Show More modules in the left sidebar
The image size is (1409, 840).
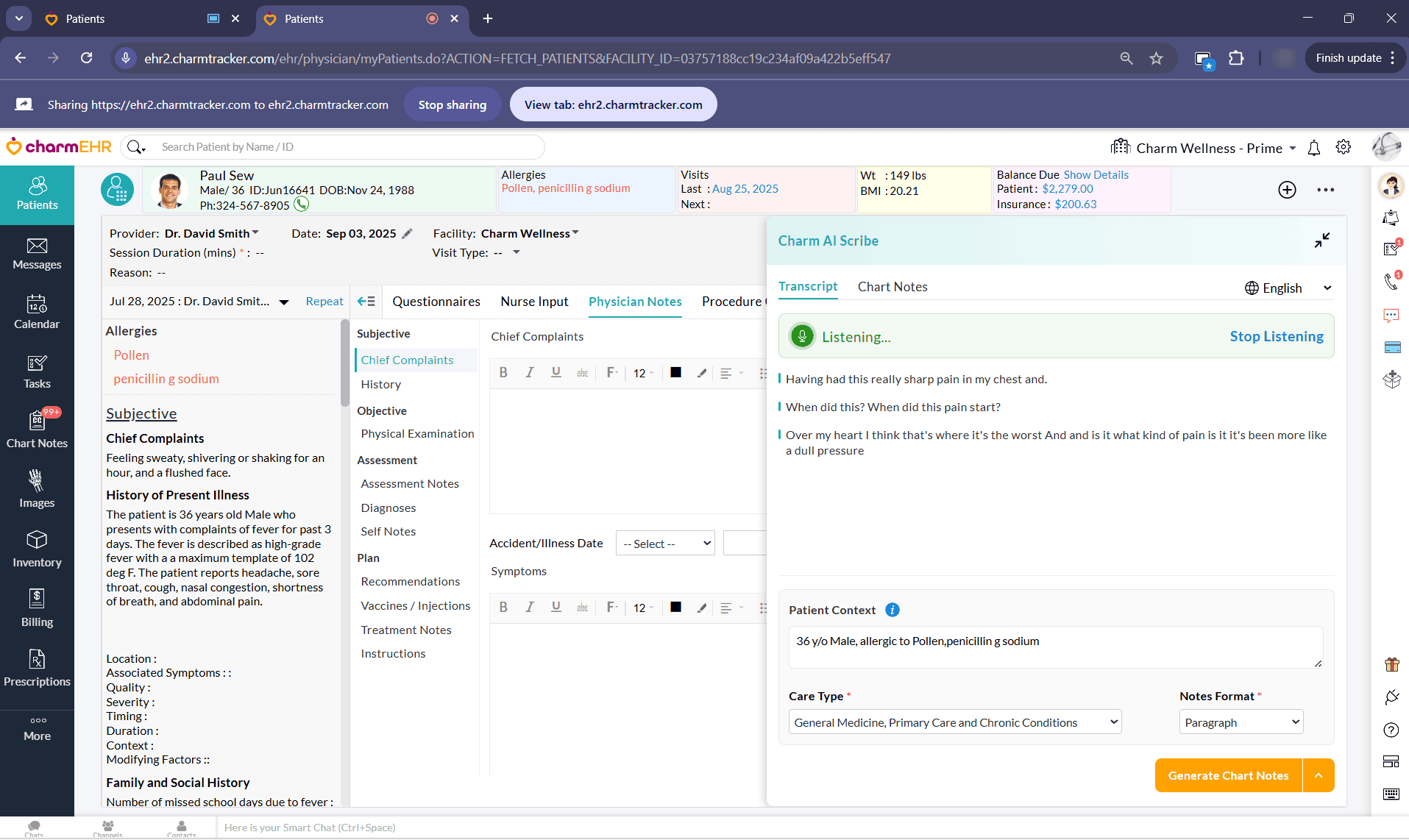point(37,730)
